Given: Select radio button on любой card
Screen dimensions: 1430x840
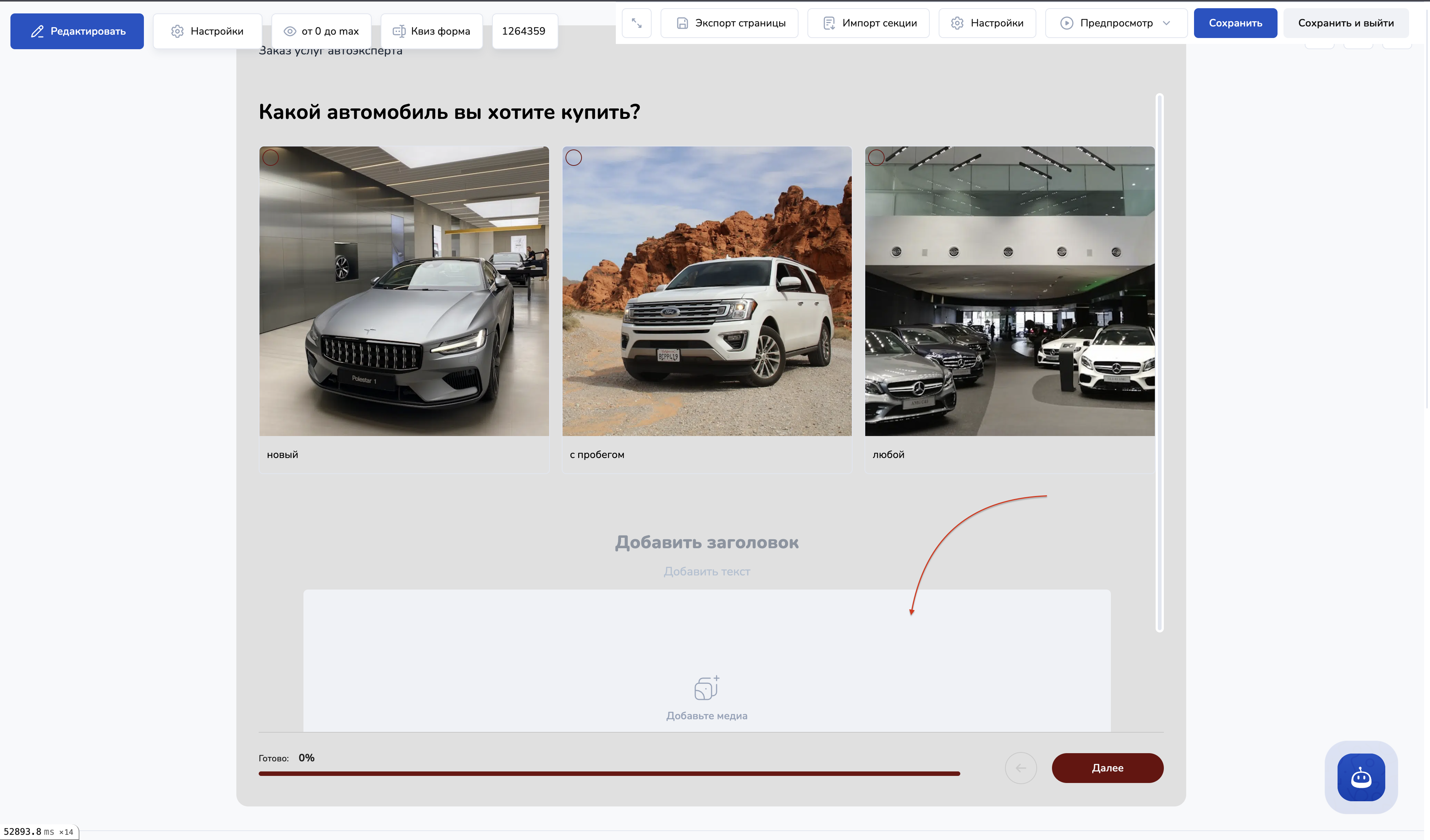Looking at the screenshot, I should point(876,158).
